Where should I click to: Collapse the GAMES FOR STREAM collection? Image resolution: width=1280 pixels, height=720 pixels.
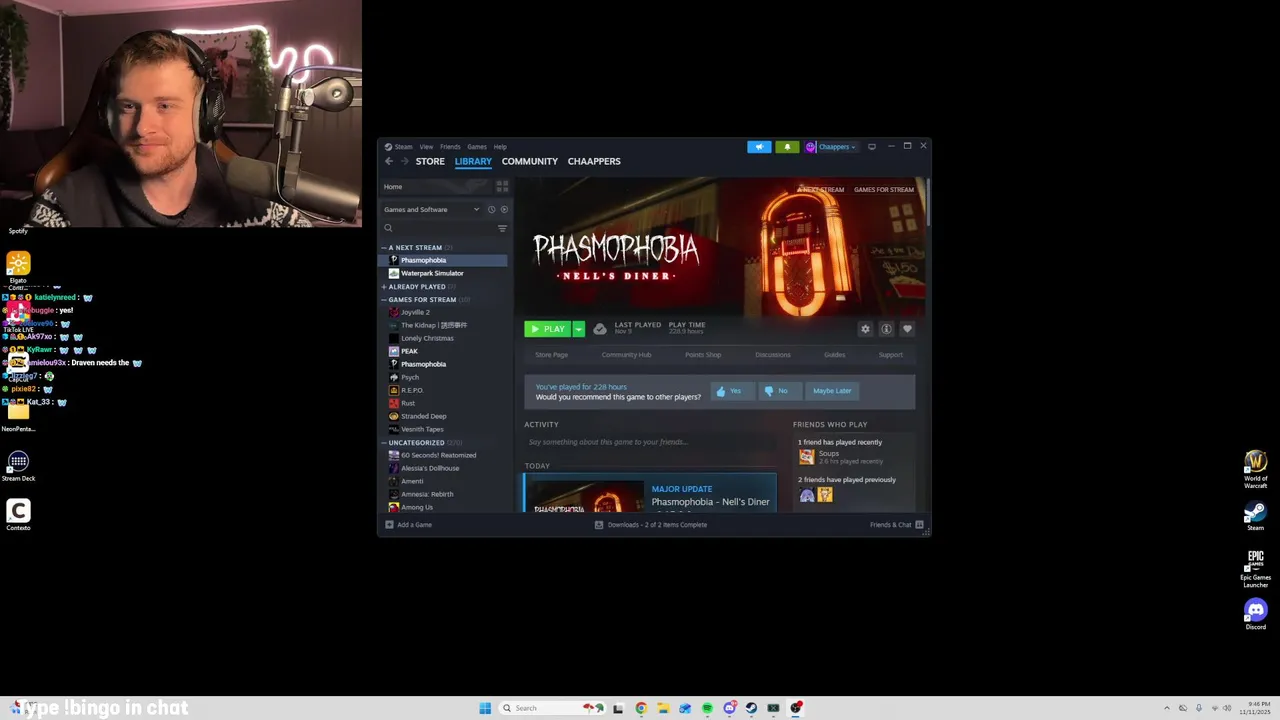384,300
